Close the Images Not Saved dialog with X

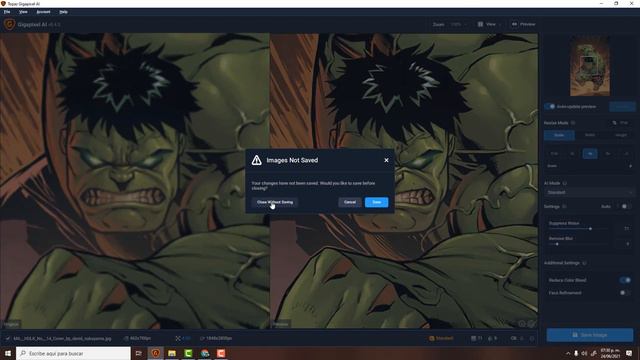[x=386, y=160]
